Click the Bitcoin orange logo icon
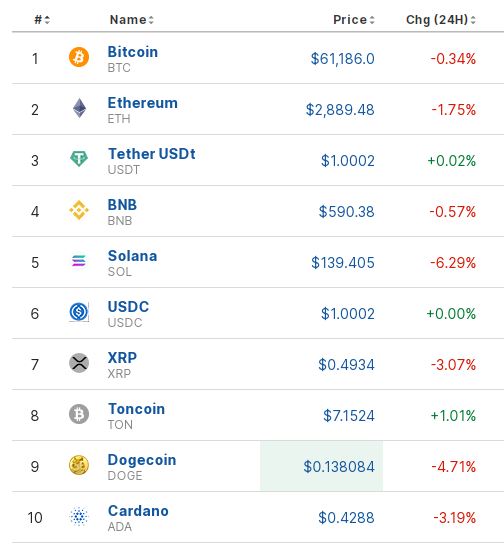Screen dimensions: 504x551 point(79,57)
